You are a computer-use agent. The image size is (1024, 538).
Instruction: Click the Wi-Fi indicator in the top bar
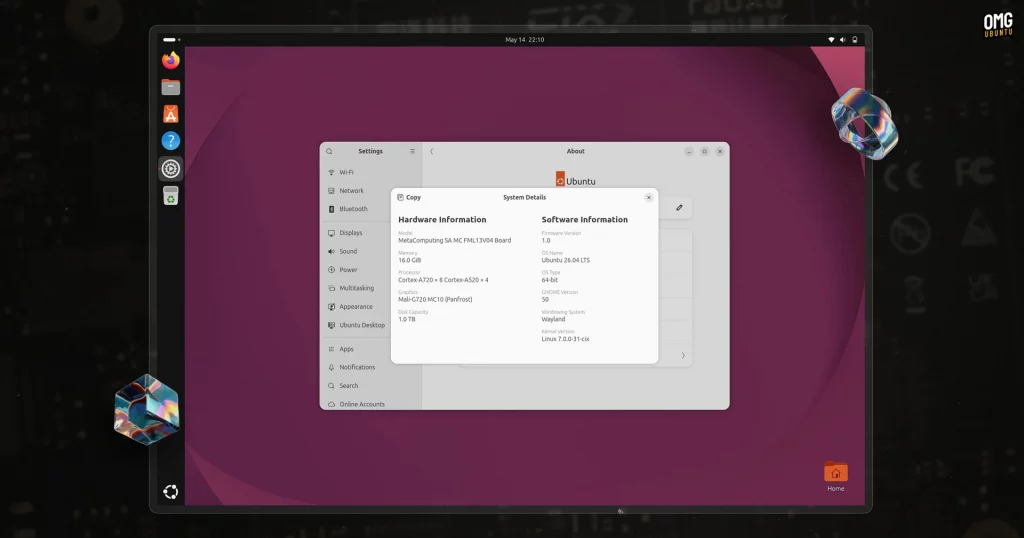[831, 40]
